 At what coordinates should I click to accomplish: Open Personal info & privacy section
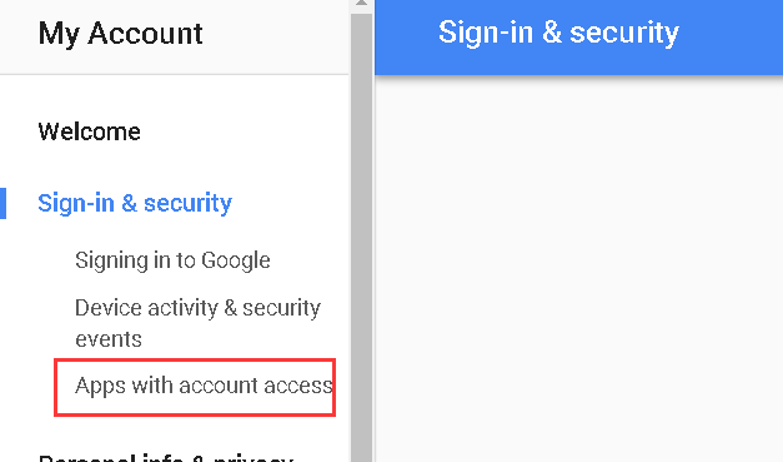(165, 458)
